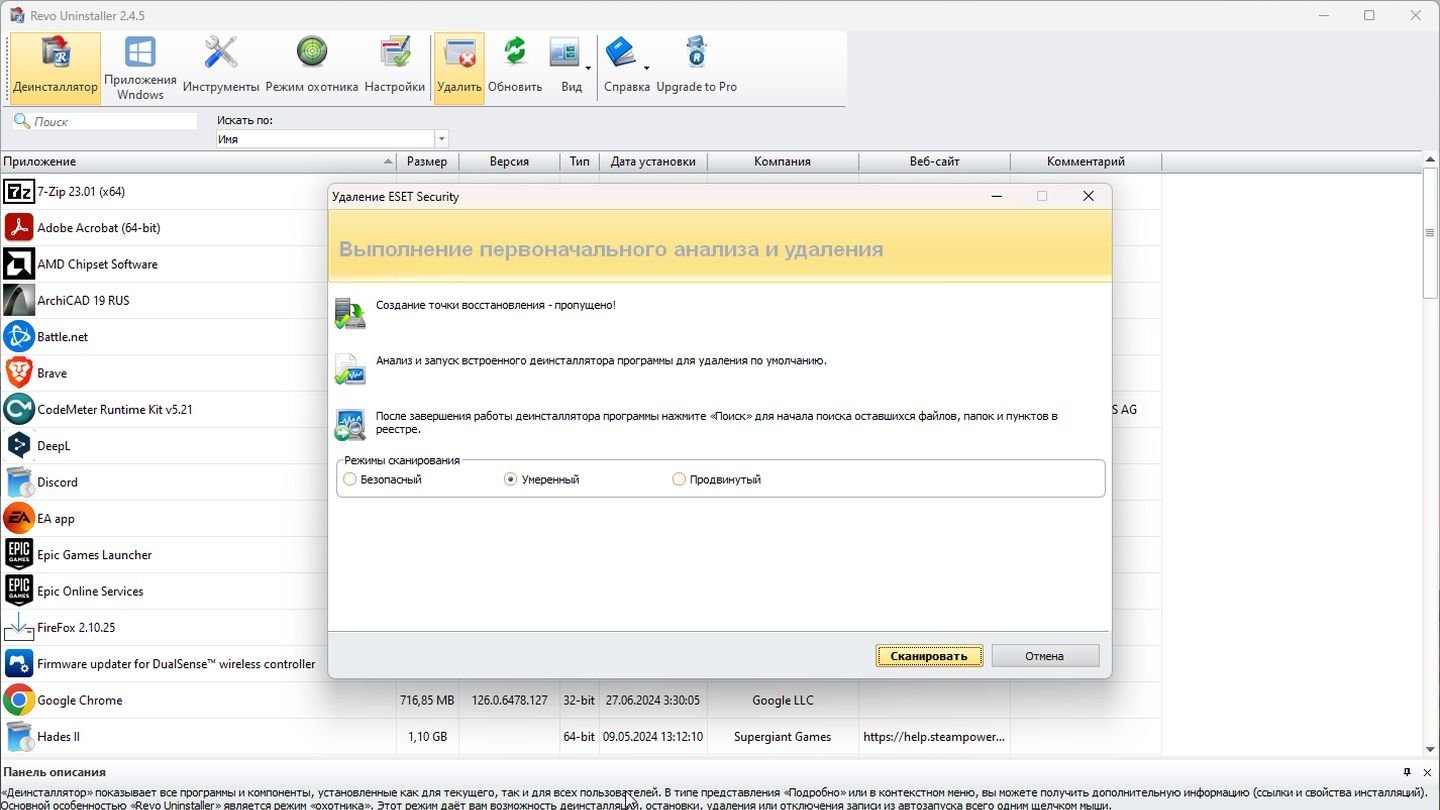
Task: Select Безопасный scanning mode
Action: [x=349, y=480]
